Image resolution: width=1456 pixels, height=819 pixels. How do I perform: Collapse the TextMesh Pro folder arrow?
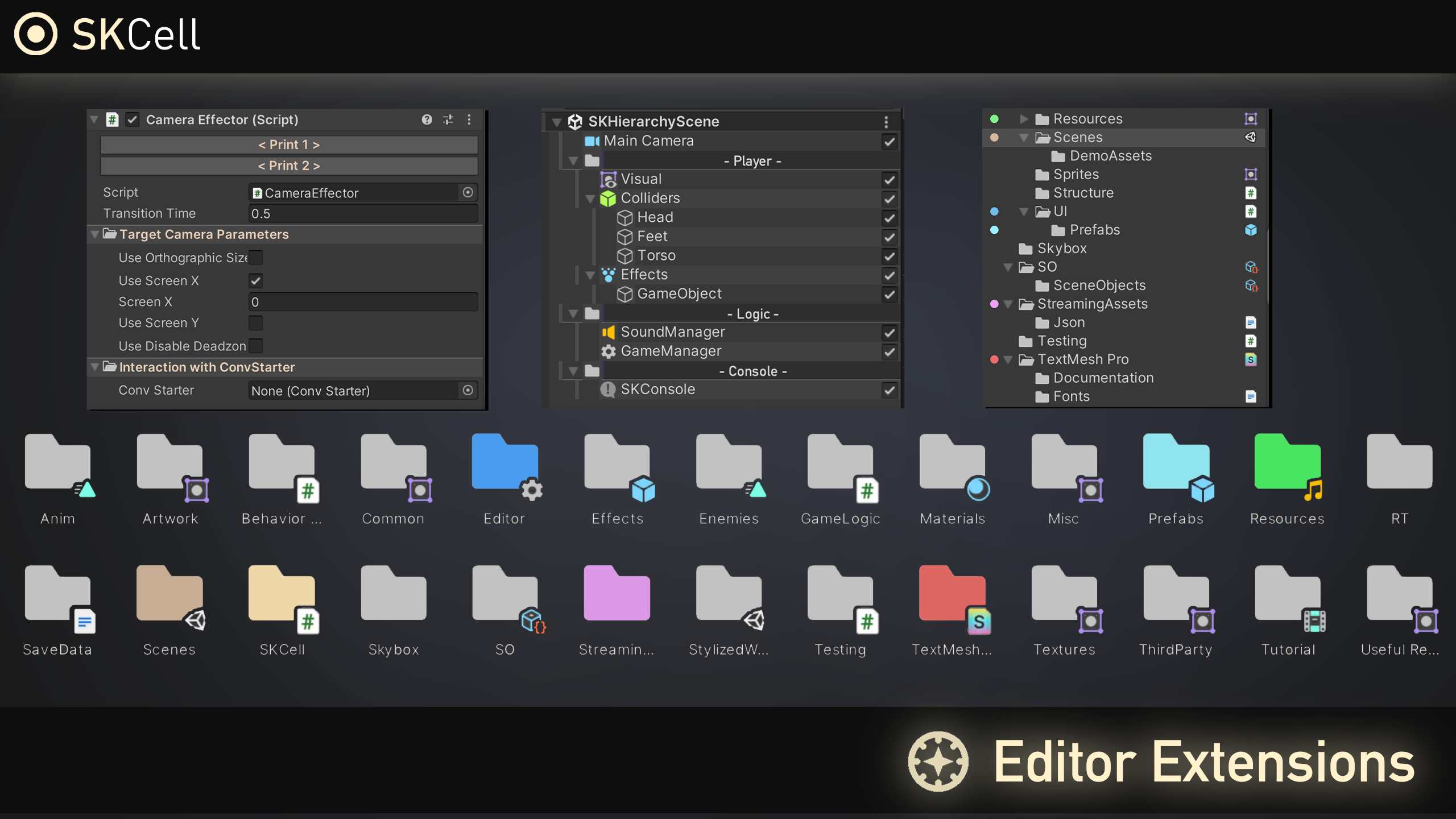point(1008,359)
